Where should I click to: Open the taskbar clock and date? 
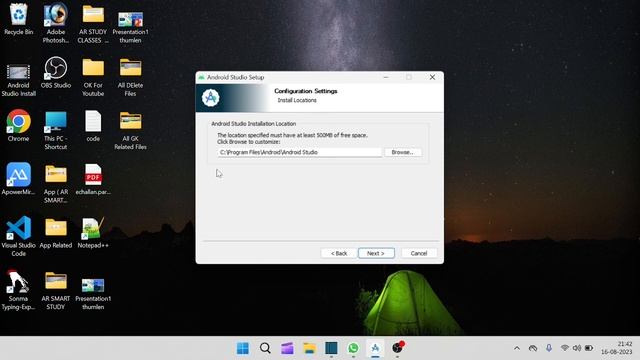click(x=616, y=348)
